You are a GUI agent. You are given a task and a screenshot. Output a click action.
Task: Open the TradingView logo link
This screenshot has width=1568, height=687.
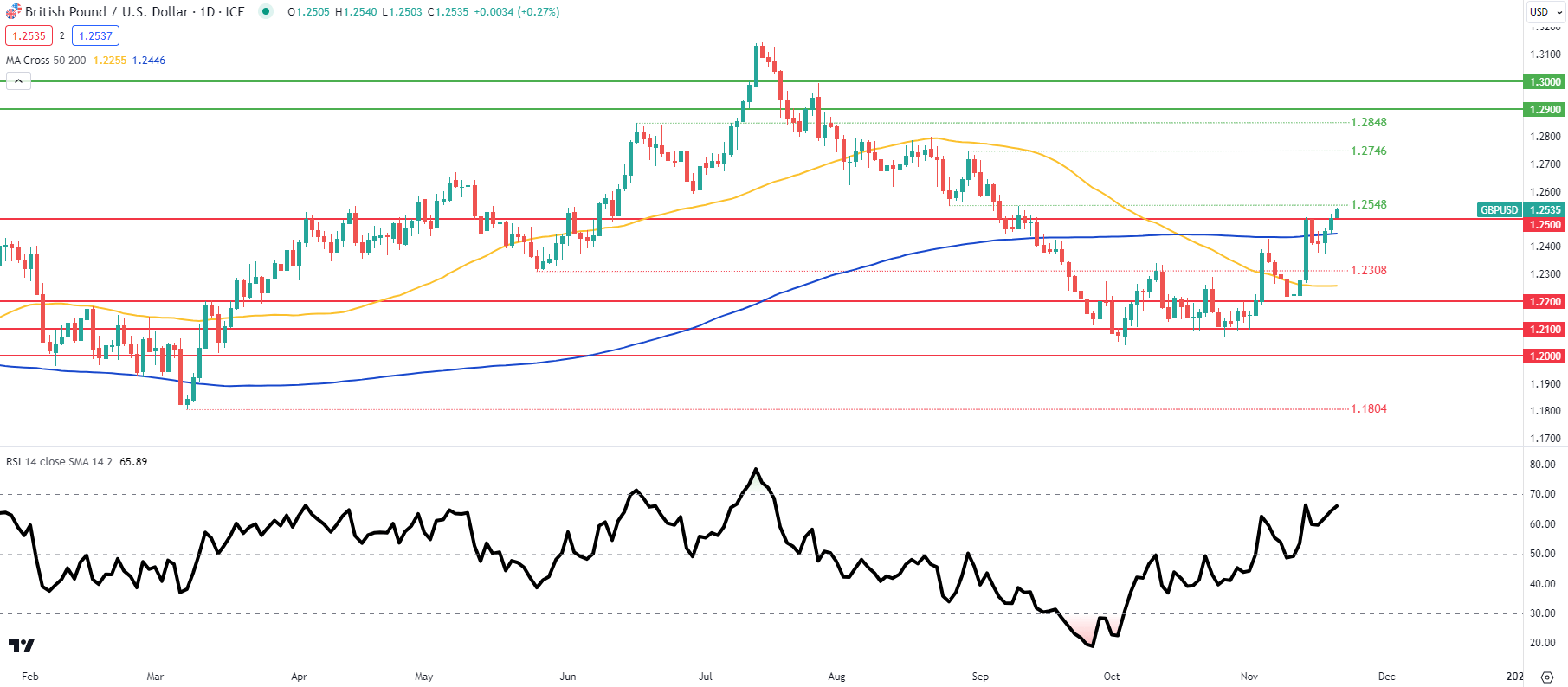[x=21, y=645]
